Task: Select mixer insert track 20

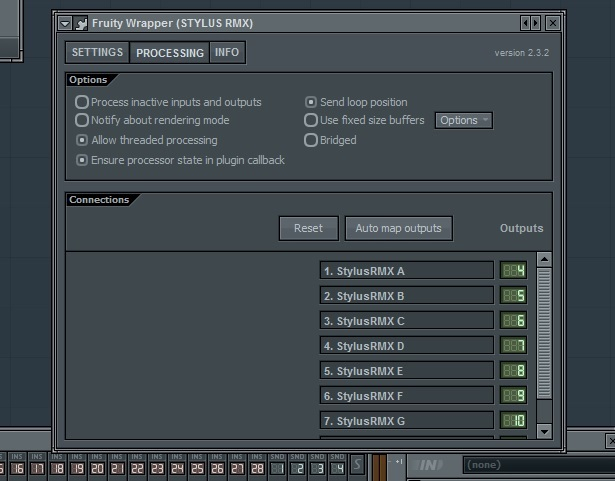Action: click(97, 466)
